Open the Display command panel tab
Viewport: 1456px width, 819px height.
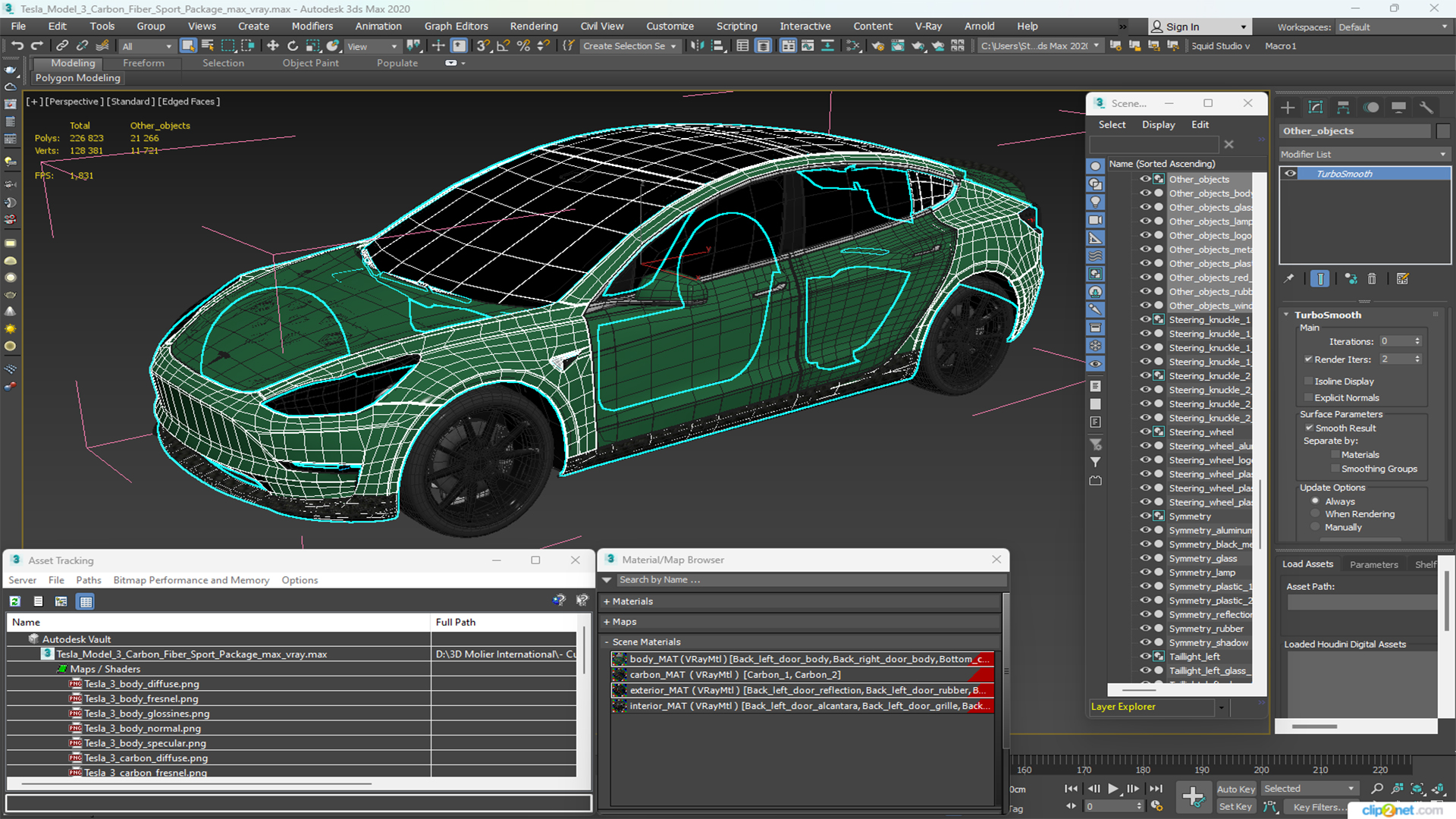click(x=1398, y=108)
